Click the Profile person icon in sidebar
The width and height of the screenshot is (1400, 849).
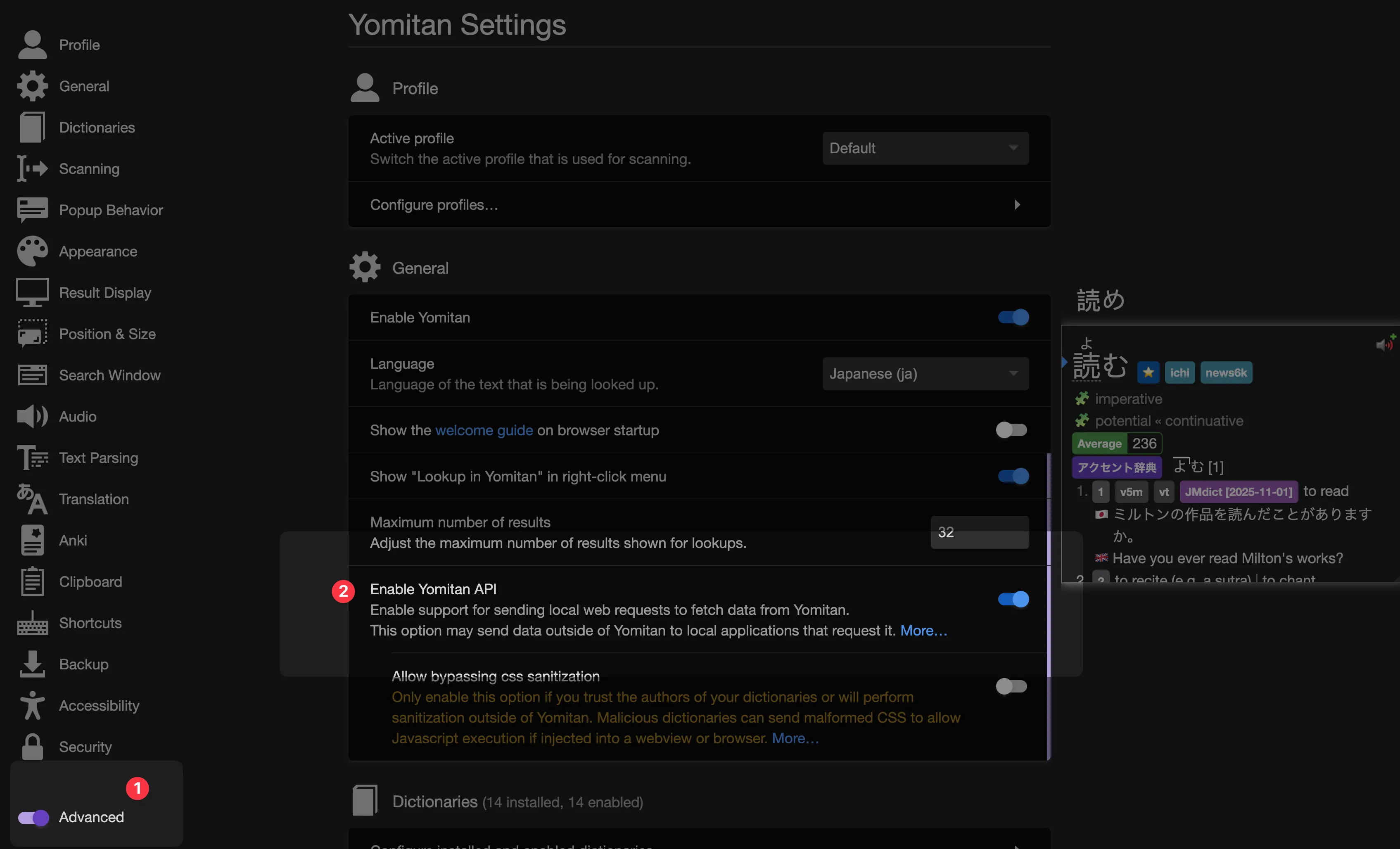[32, 44]
